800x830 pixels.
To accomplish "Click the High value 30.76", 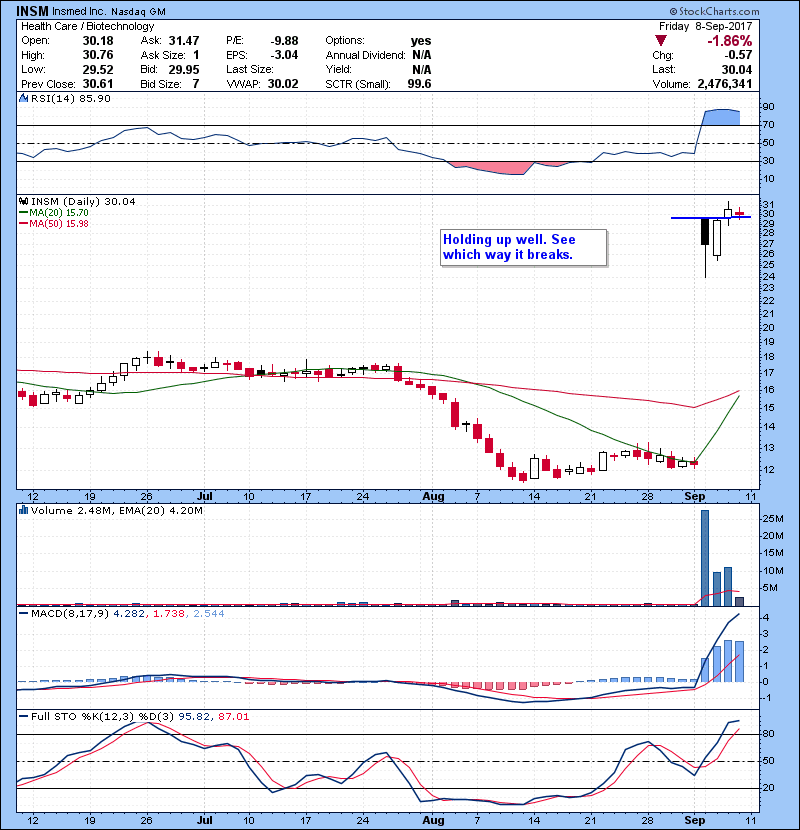I will coord(98,55).
